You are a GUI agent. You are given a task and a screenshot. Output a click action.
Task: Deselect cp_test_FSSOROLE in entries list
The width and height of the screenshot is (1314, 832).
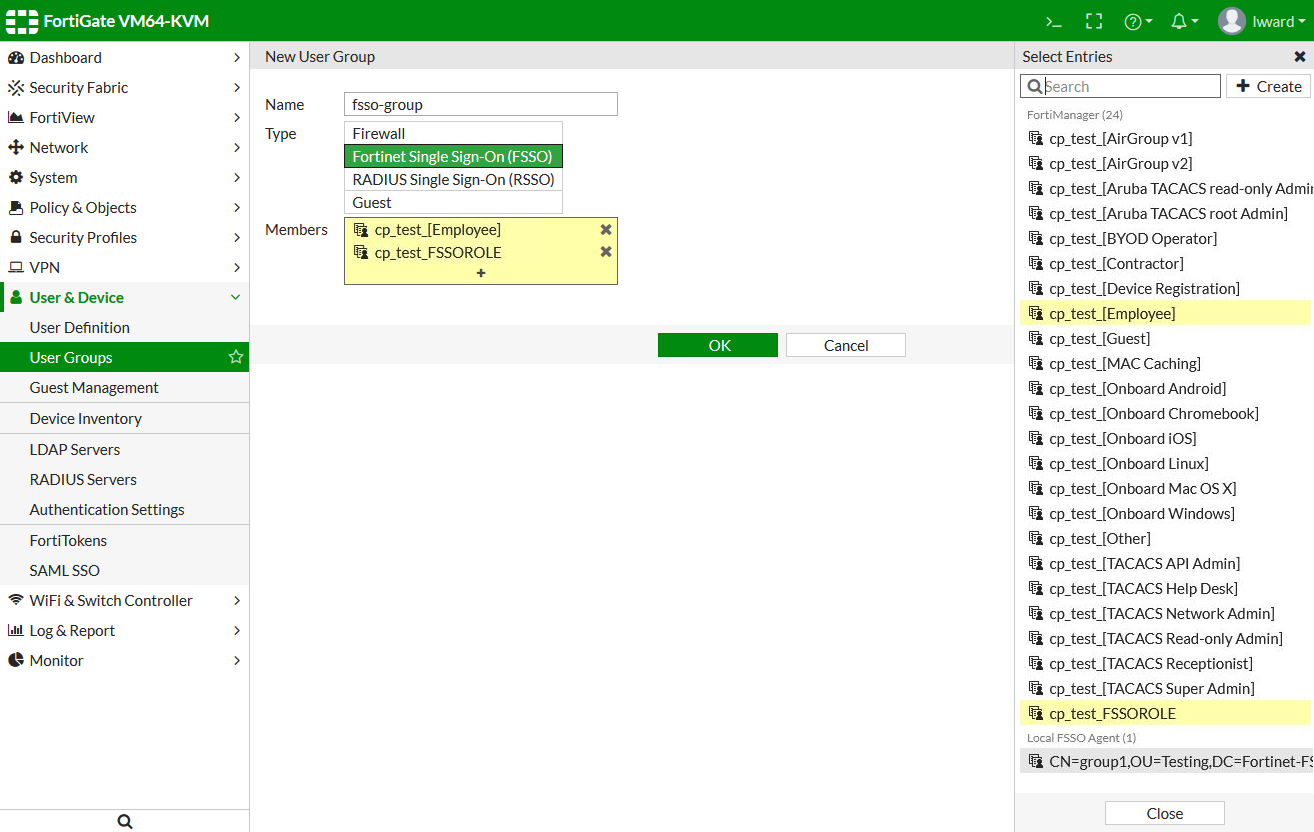(1165, 714)
